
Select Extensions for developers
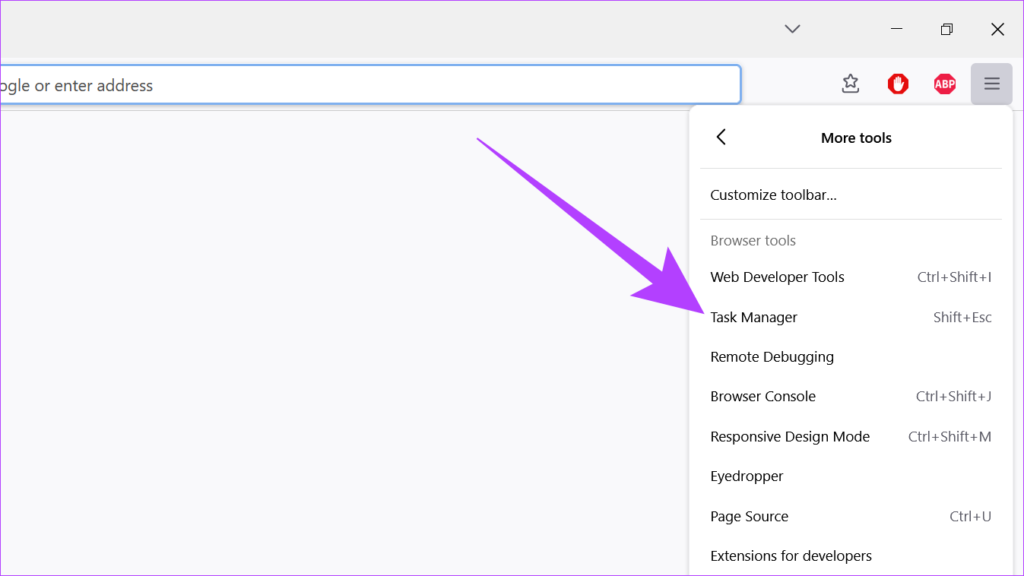point(790,555)
